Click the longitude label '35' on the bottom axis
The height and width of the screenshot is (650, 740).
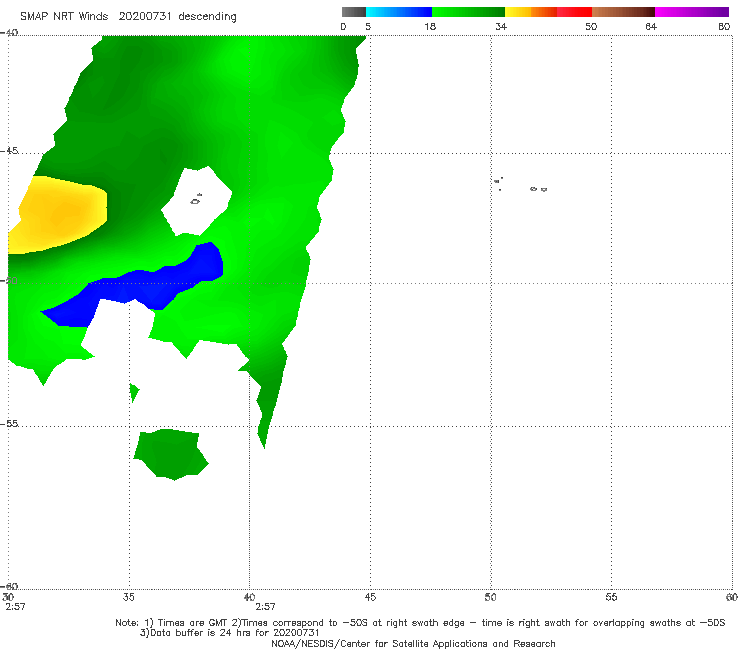tap(128, 597)
